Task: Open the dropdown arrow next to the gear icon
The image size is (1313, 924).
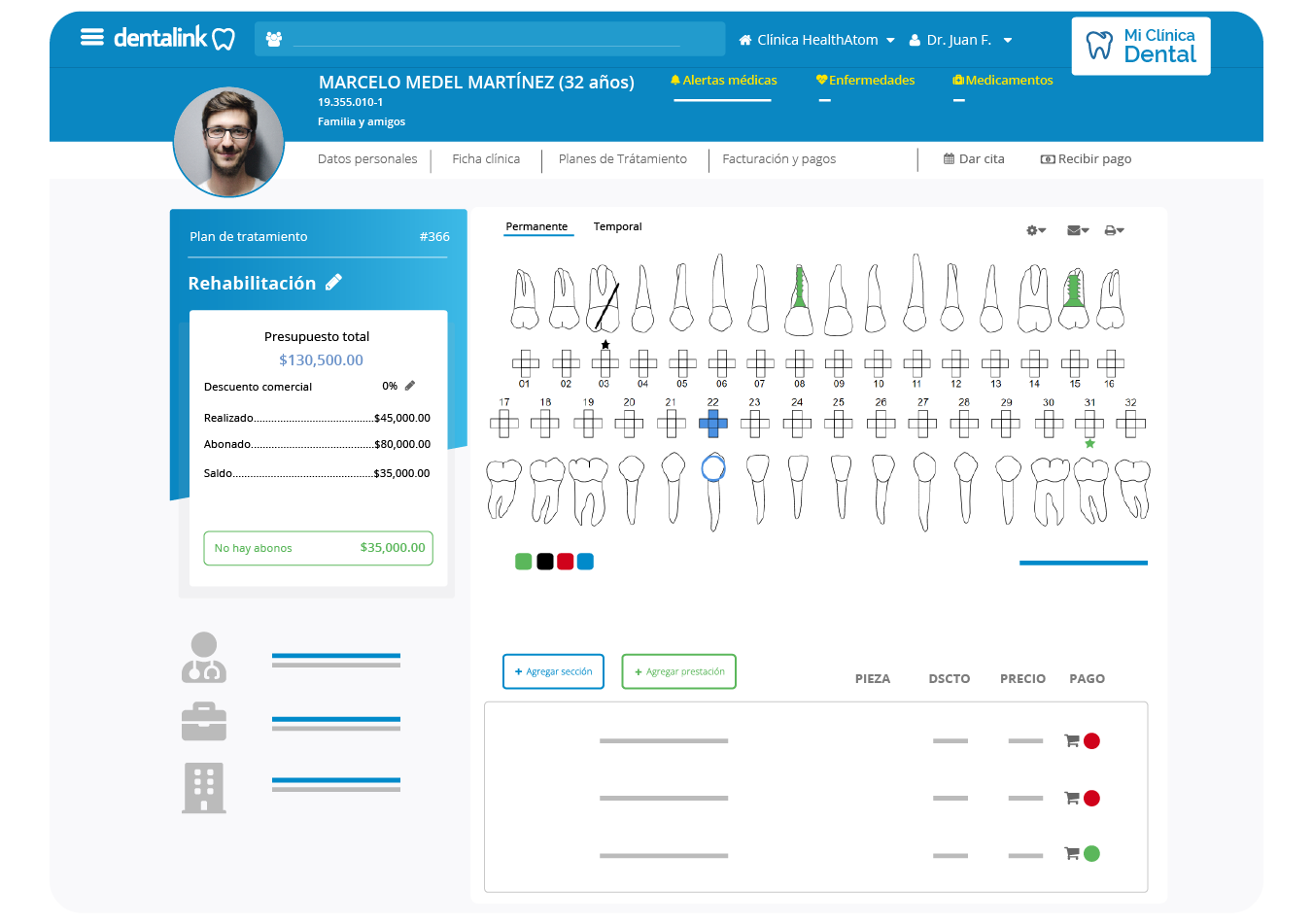Action: pos(1042,230)
